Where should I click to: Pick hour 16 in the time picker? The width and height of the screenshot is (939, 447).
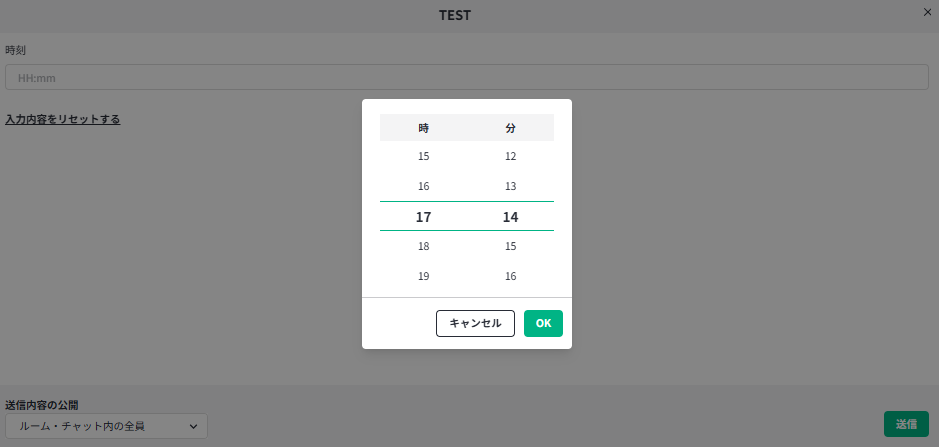423,186
